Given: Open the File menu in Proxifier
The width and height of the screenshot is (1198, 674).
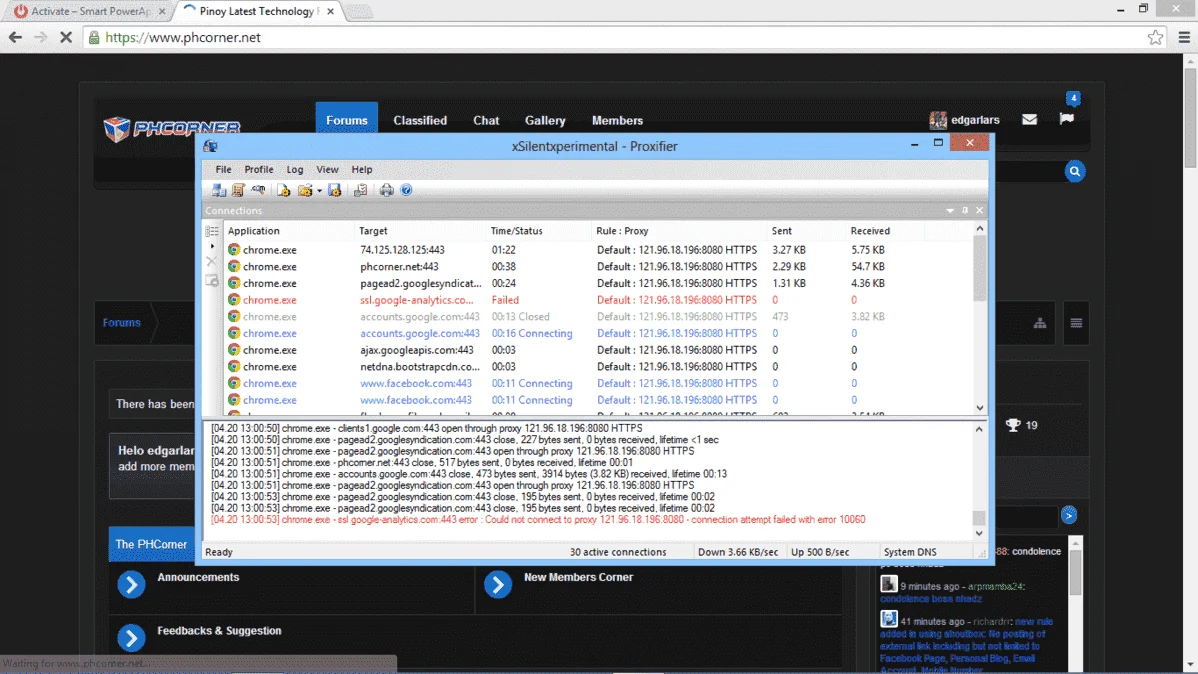Looking at the screenshot, I should 223,170.
